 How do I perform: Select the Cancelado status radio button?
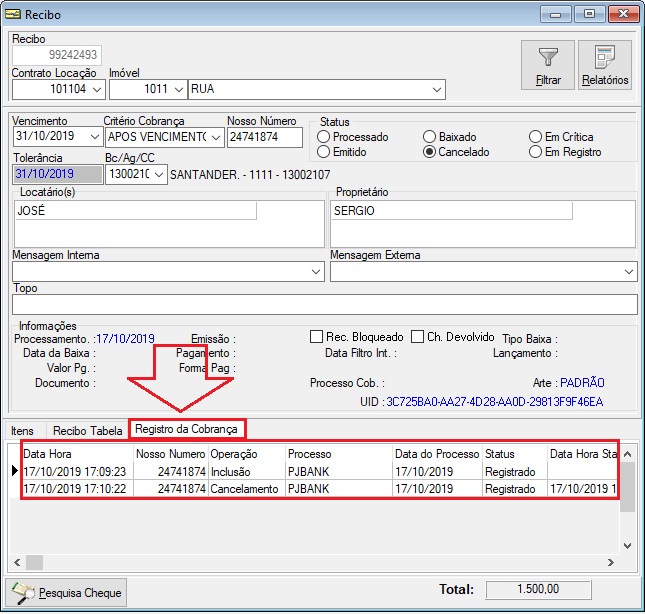(x=430, y=153)
